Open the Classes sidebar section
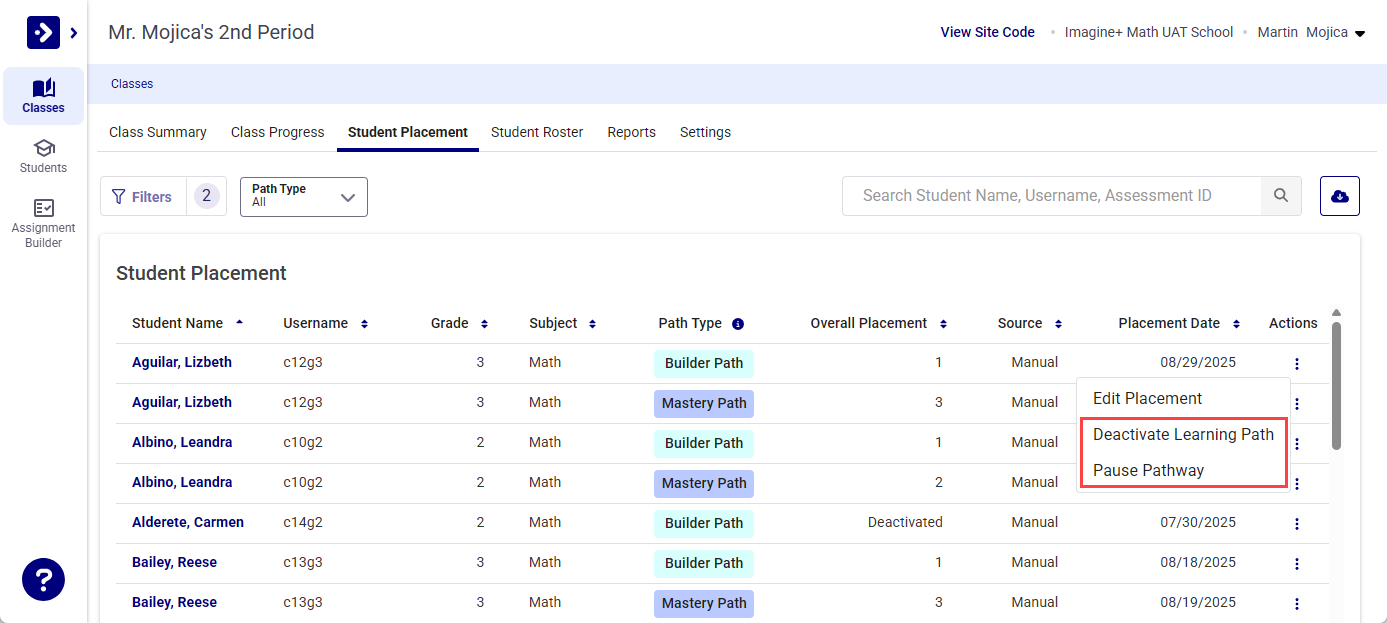The width and height of the screenshot is (1387, 623). point(43,96)
